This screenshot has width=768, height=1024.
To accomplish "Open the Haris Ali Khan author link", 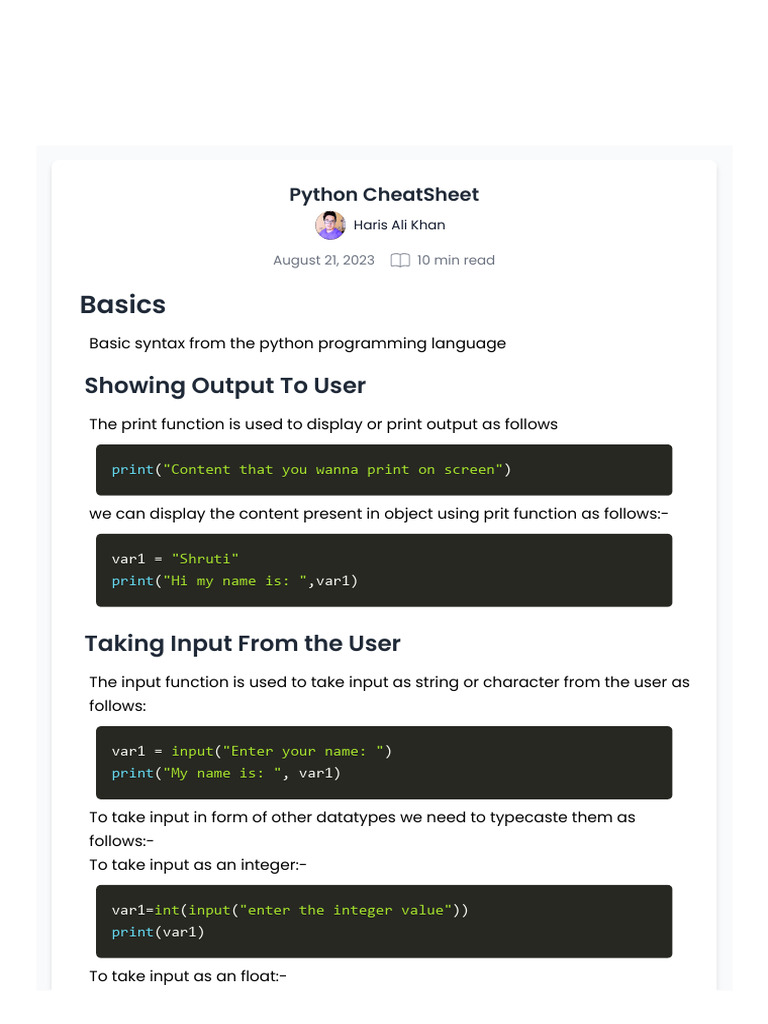I will 399,226.
